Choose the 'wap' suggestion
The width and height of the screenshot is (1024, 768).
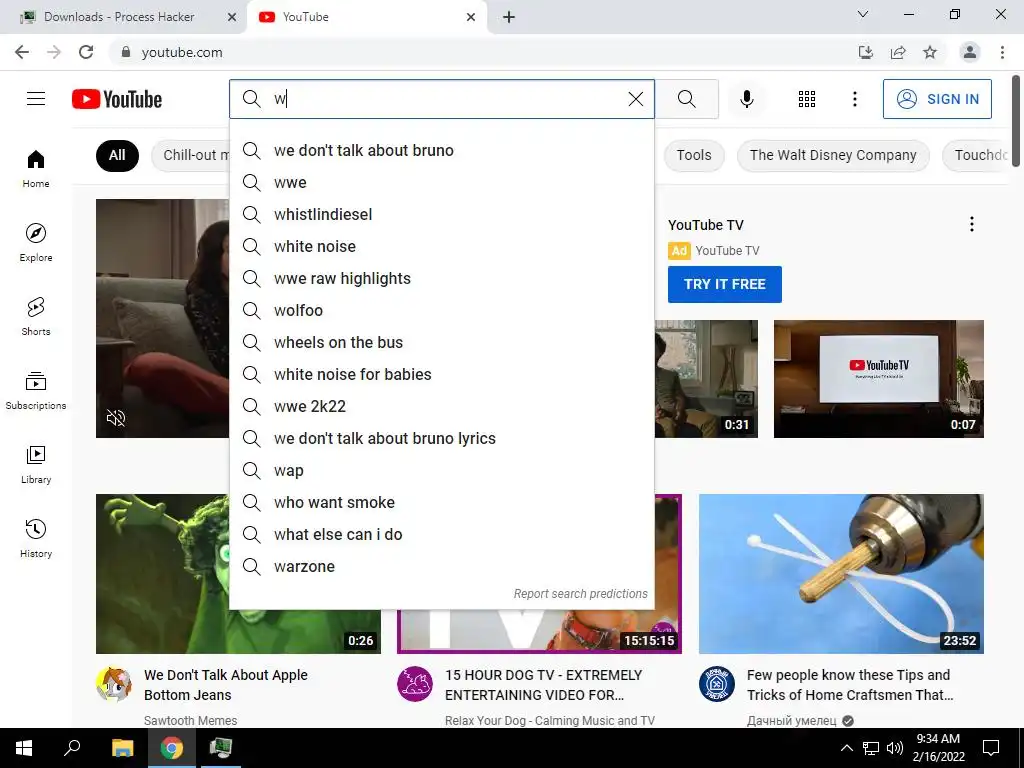441,470
